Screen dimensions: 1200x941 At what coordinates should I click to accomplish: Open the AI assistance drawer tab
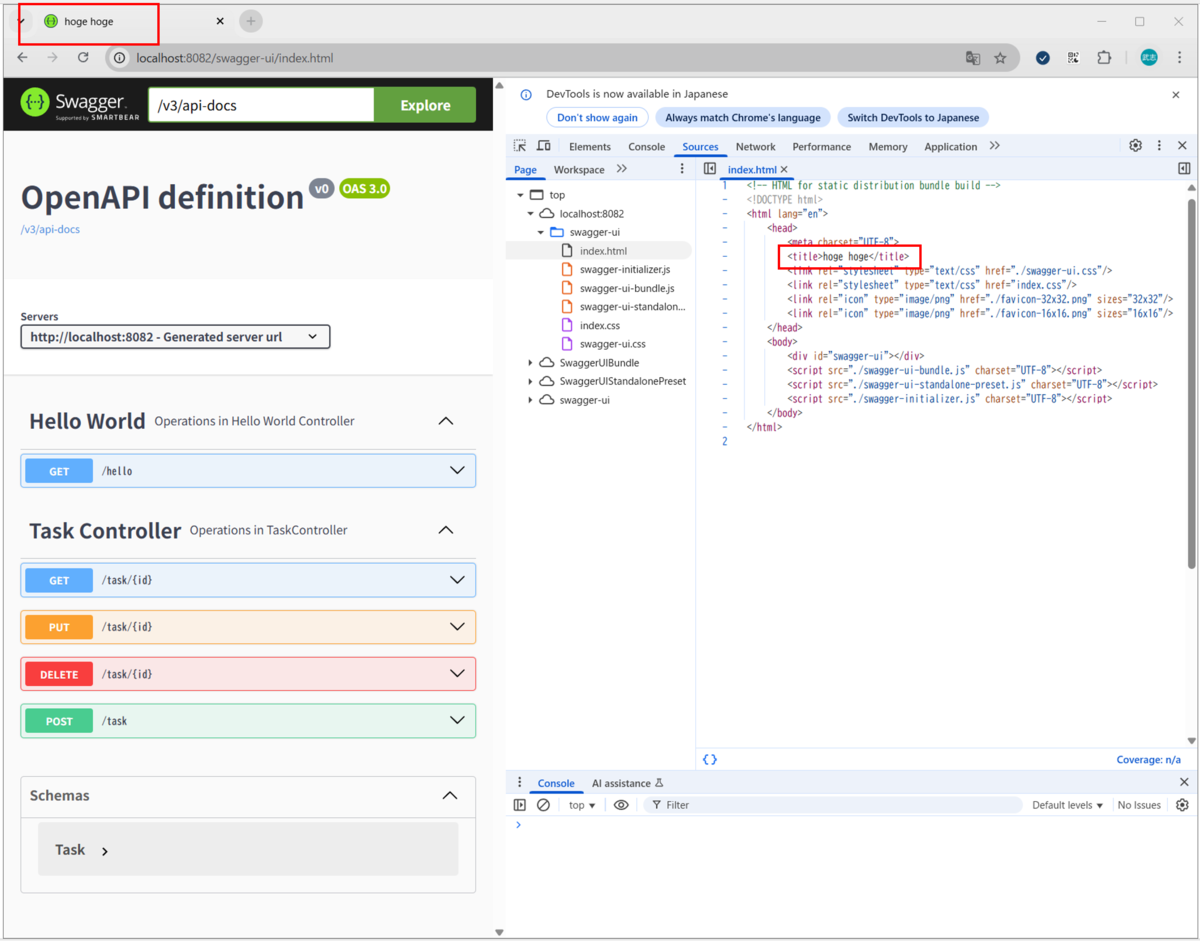pos(627,783)
